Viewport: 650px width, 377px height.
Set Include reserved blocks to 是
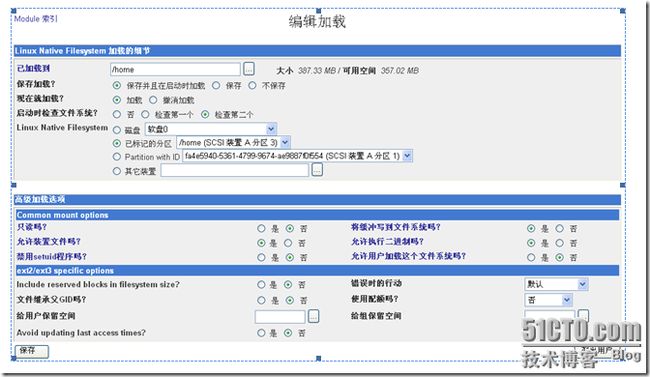[261, 285]
